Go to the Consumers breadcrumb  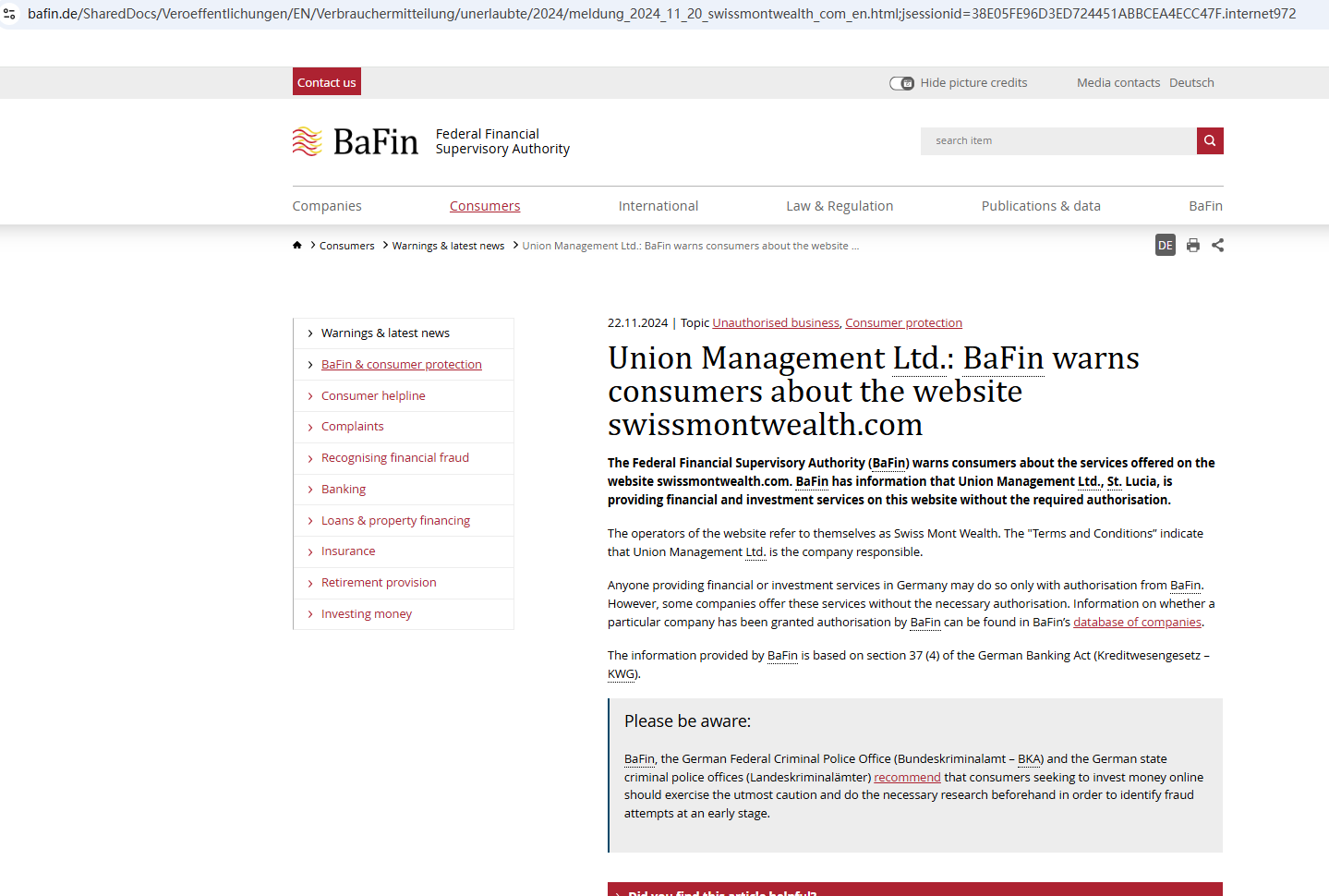point(347,246)
